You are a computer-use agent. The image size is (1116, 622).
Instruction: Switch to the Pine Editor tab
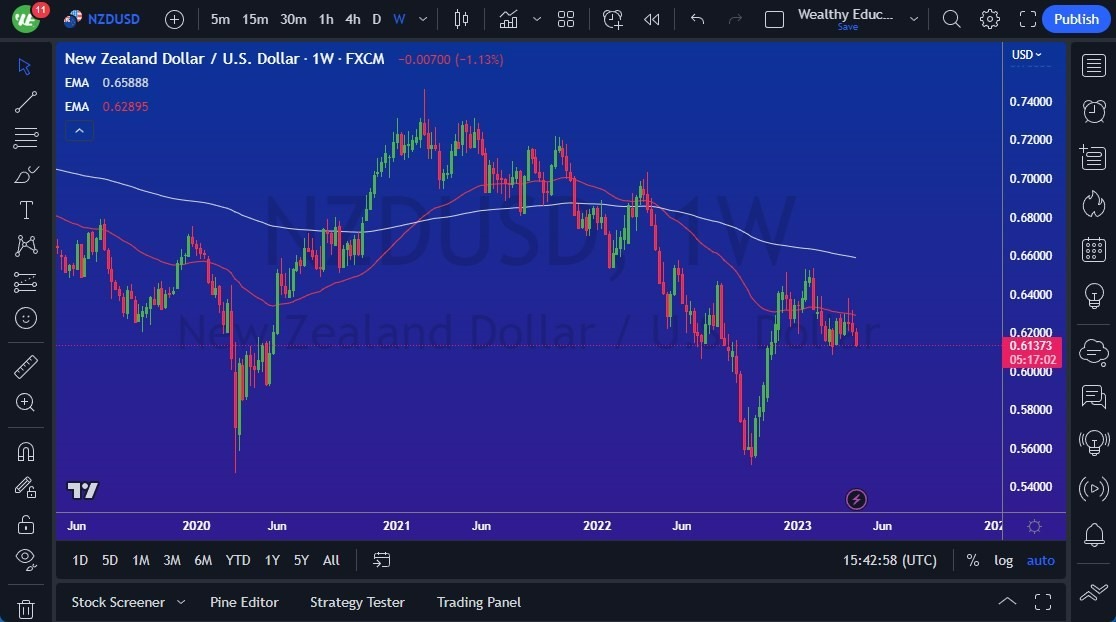pos(244,602)
